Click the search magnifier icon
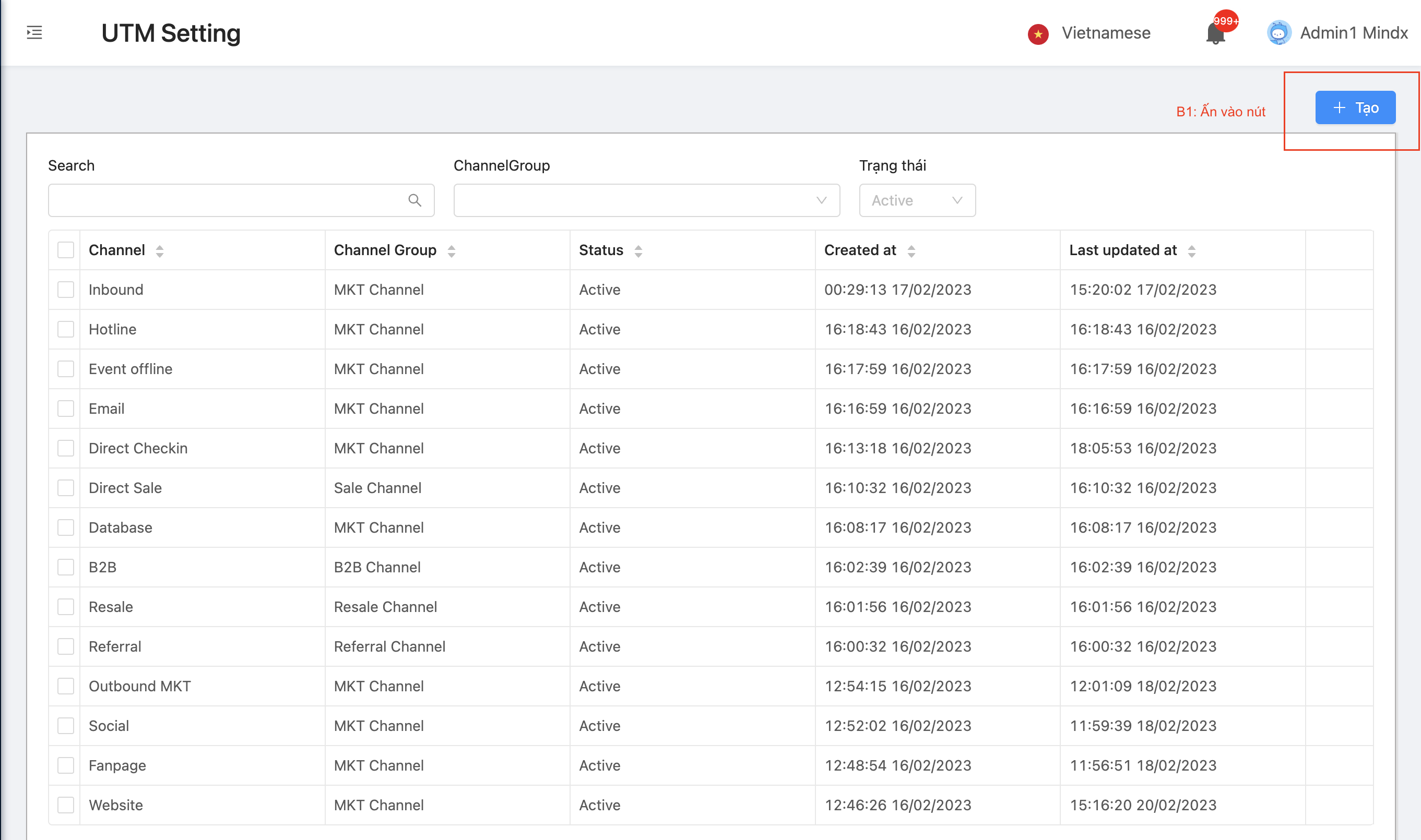The width and height of the screenshot is (1421, 840). pos(415,200)
